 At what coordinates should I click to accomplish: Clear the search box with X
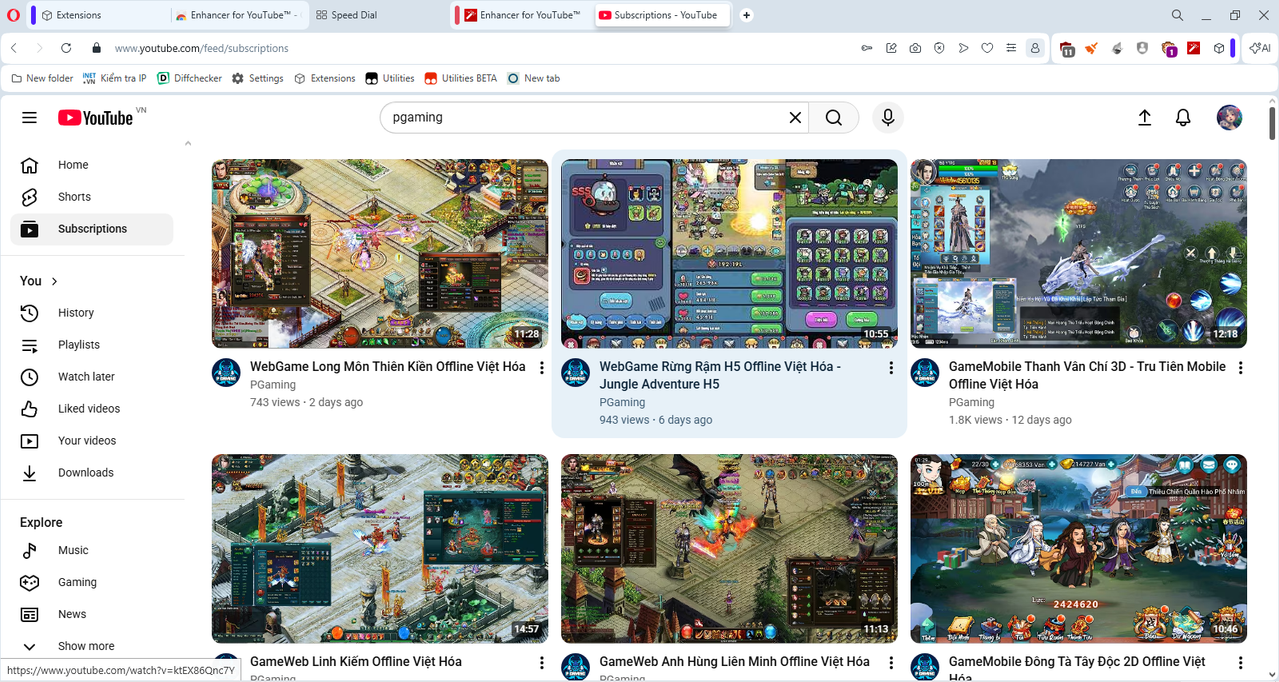[x=795, y=117]
